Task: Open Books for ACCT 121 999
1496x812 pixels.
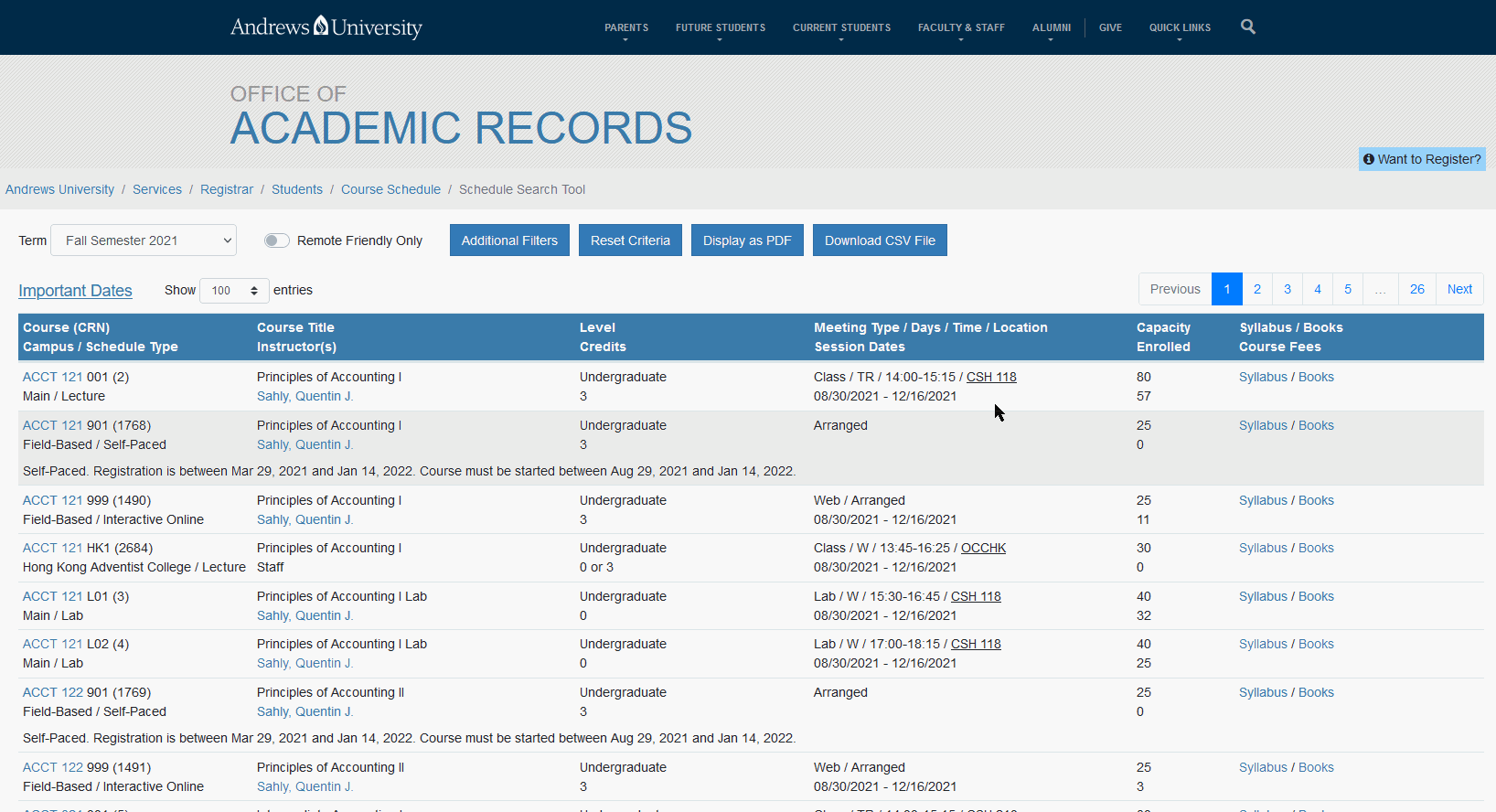Action: 1316,500
